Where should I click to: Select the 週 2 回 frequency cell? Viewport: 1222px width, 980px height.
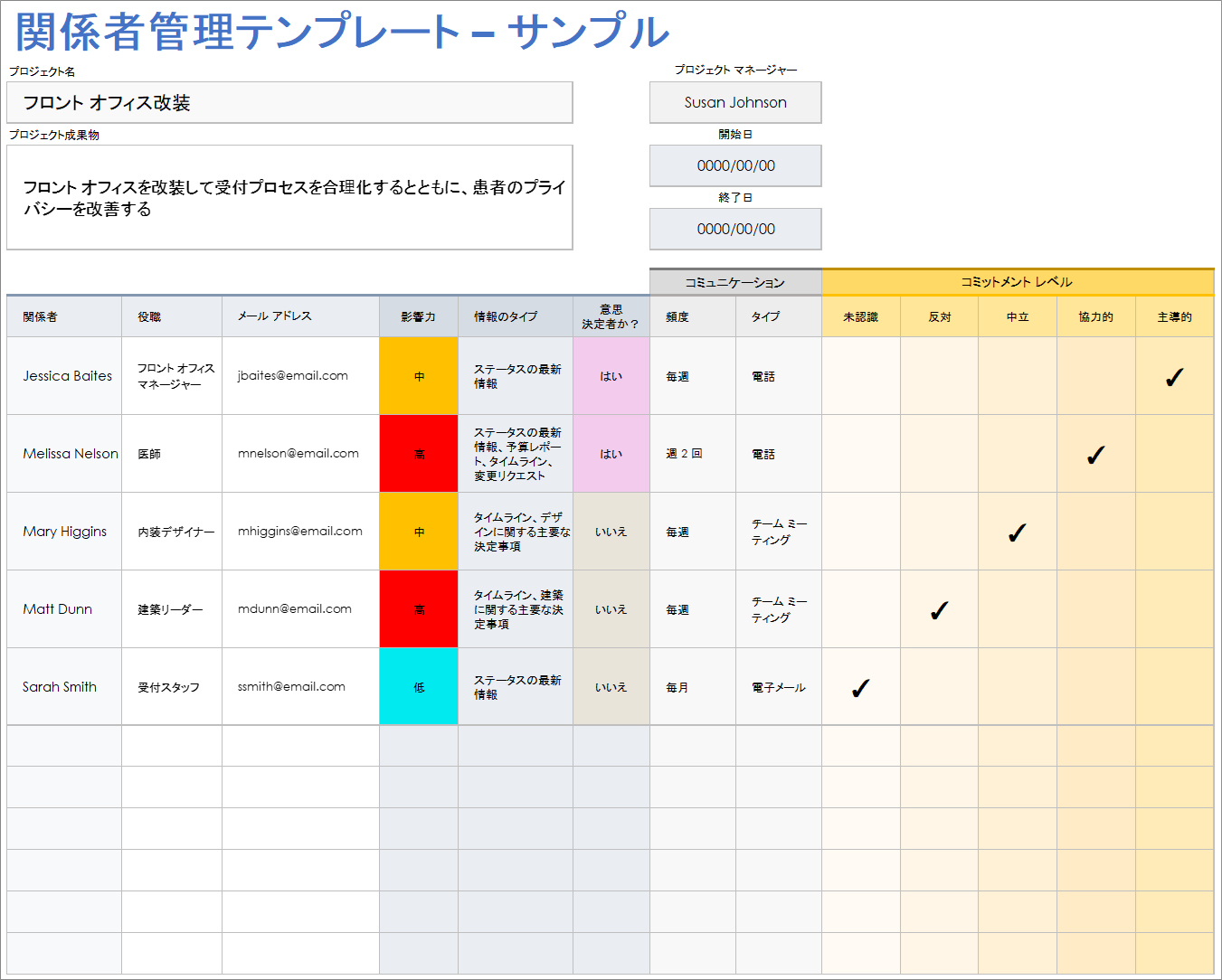tap(693, 454)
